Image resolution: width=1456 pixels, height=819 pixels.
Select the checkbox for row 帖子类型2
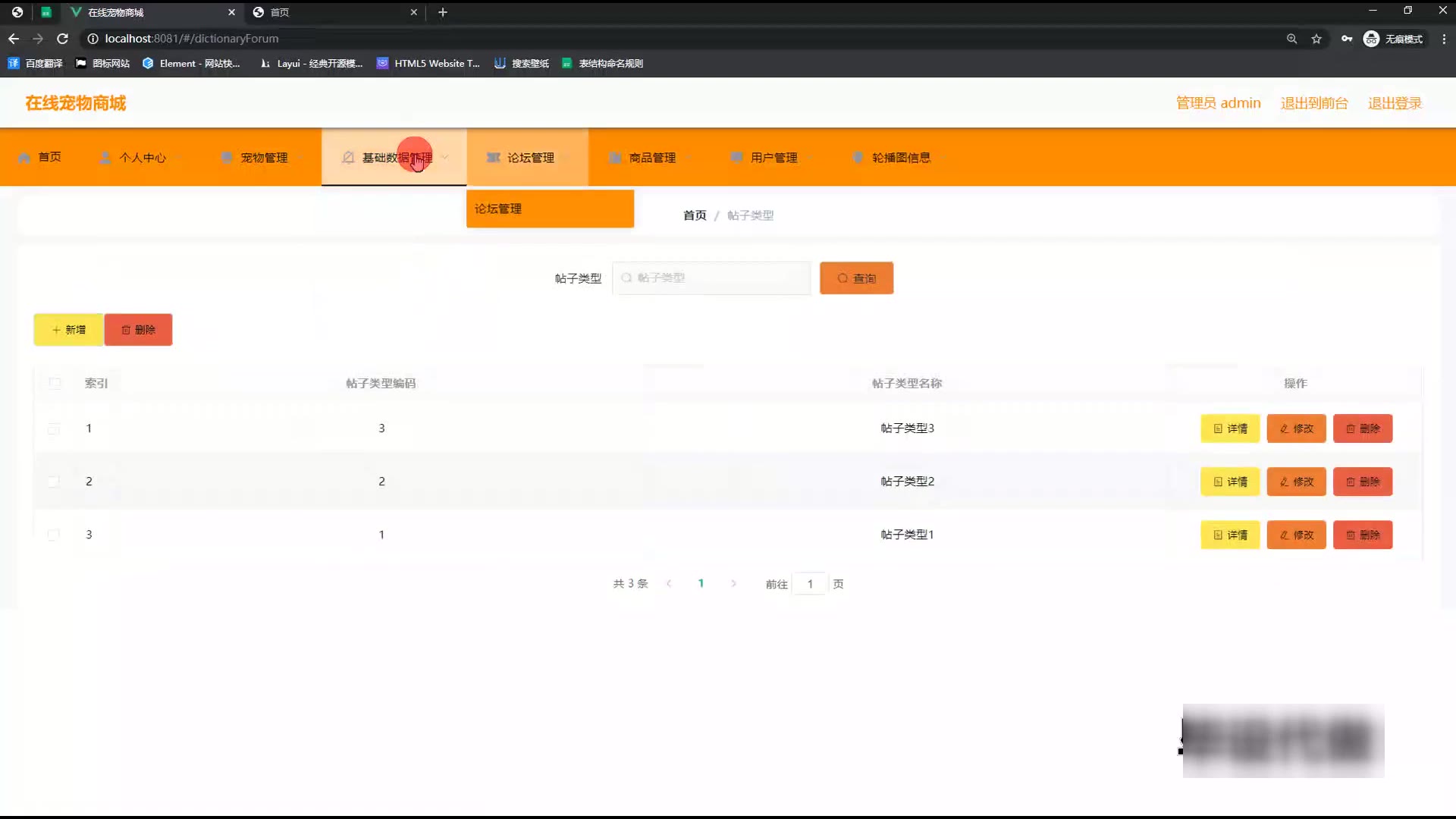point(53,482)
